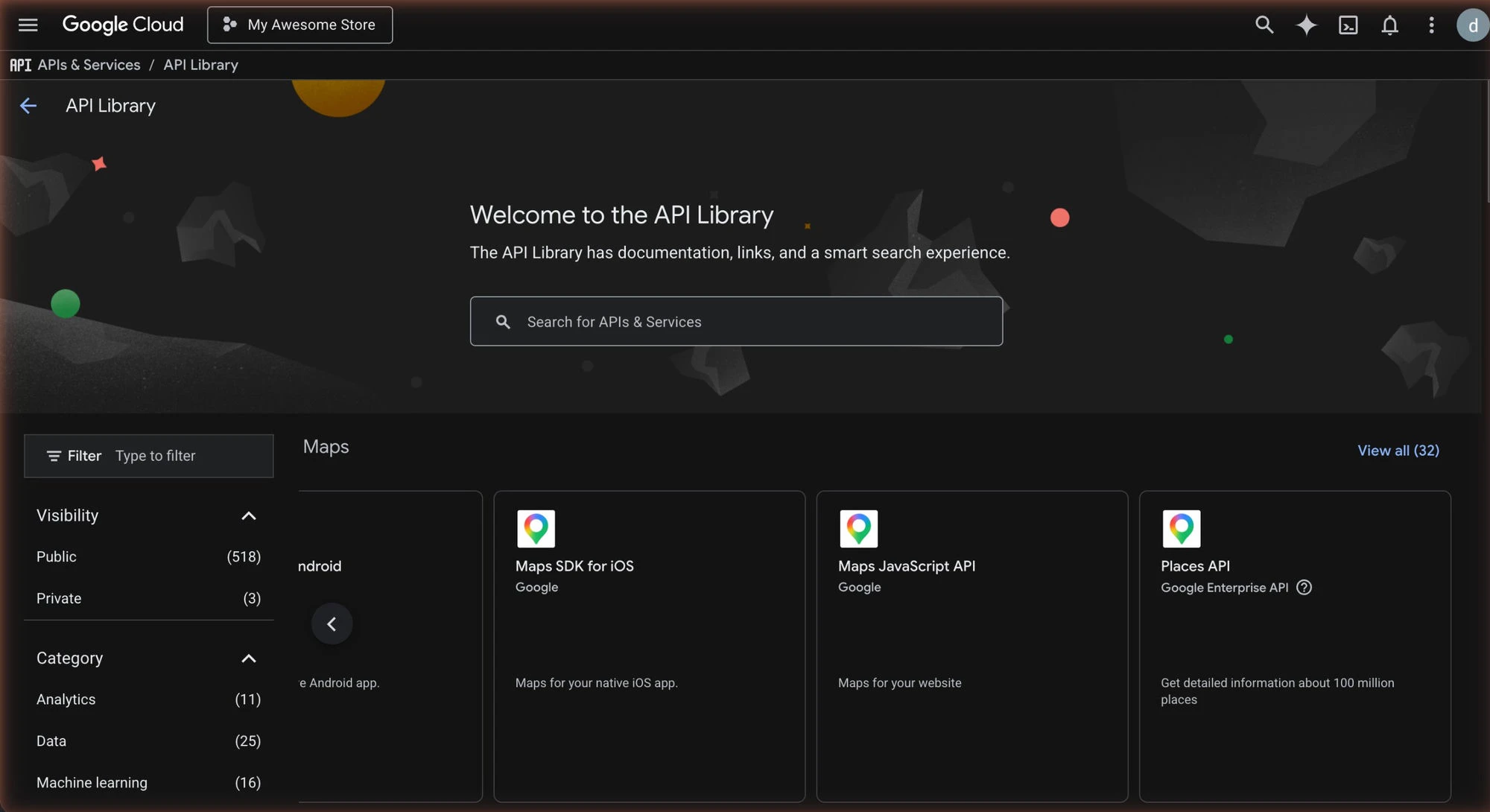Go to previous Maps cards with left chevron
1490x812 pixels.
[332, 624]
